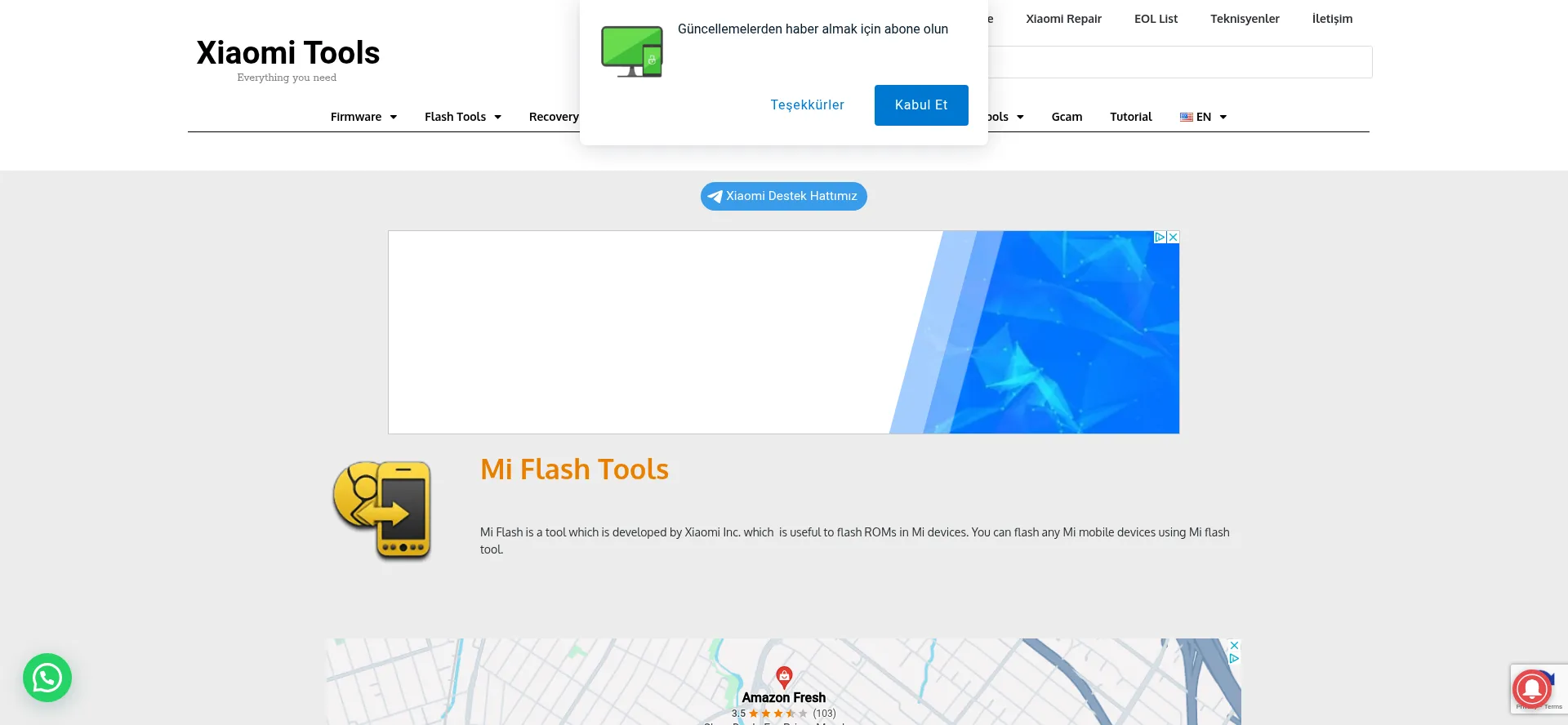
Task: Expand the Flash Tools dropdown menu
Action: 463,117
